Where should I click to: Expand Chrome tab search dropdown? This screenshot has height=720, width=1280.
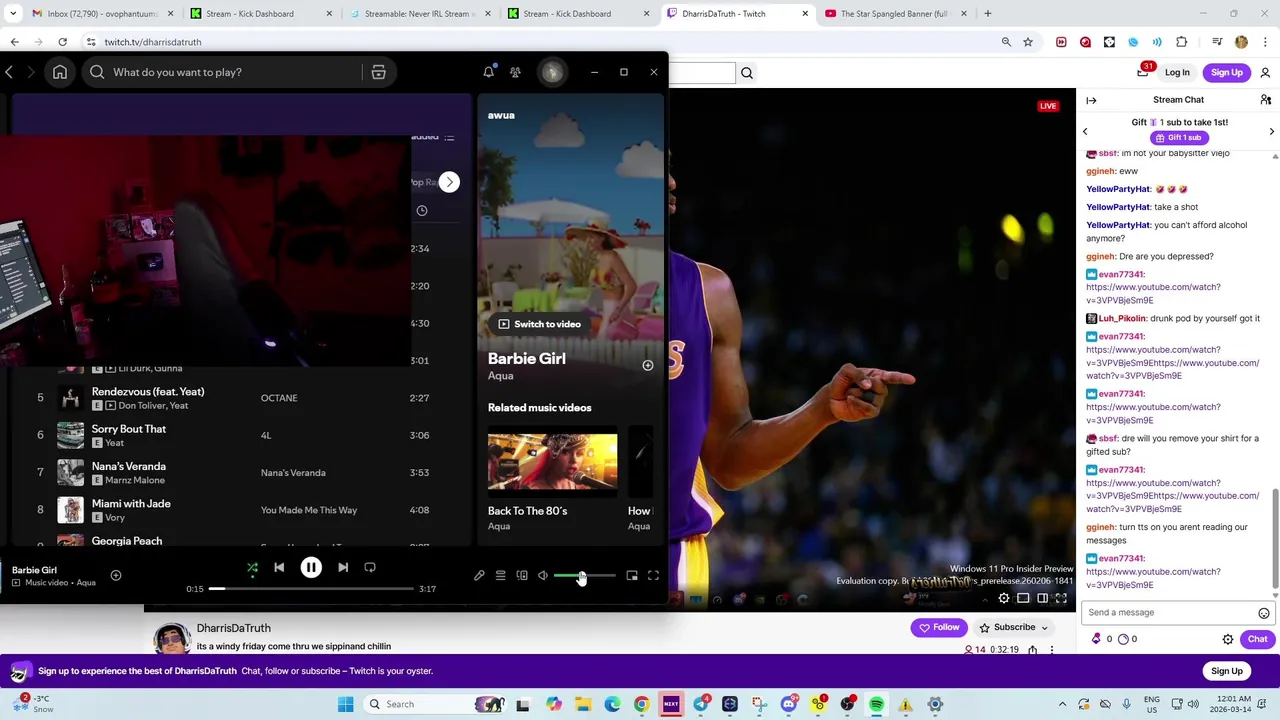click(13, 14)
